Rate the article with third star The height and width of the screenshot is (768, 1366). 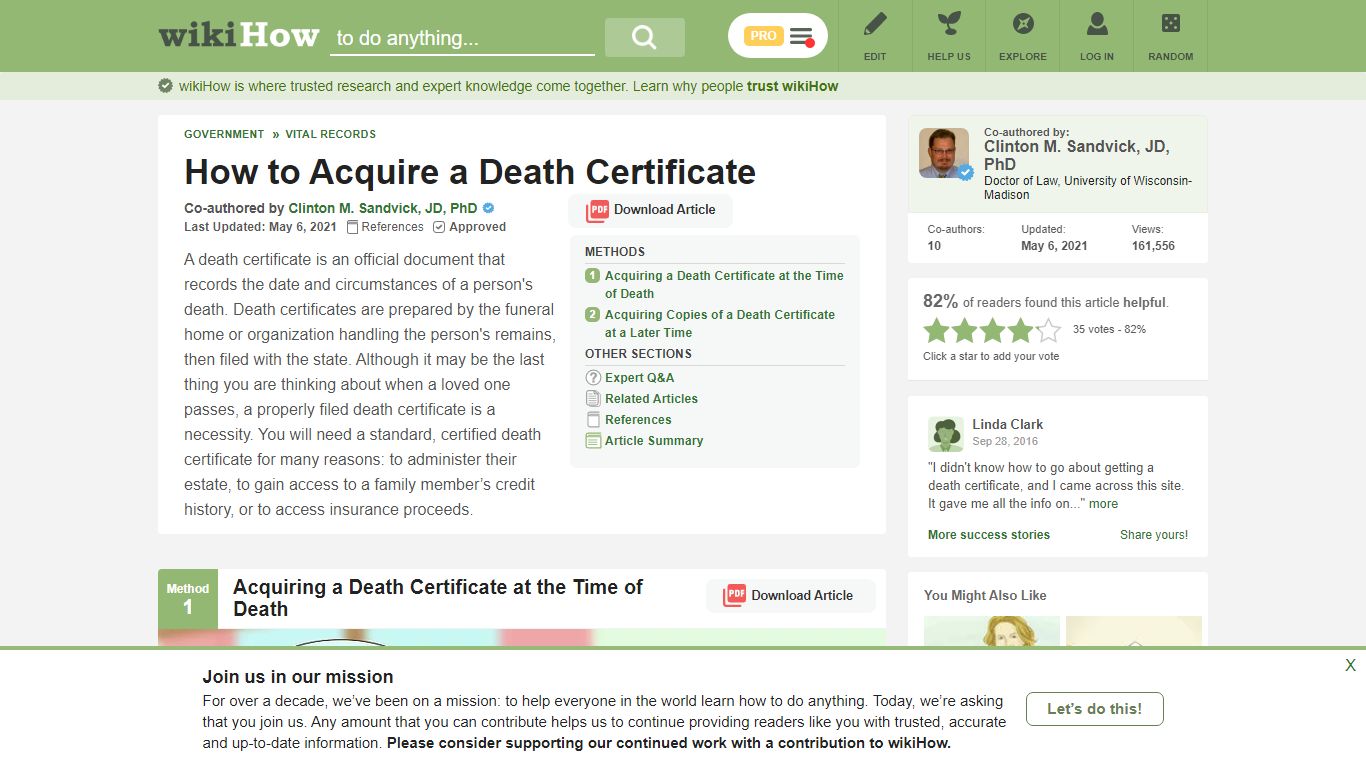pyautogui.click(x=992, y=330)
